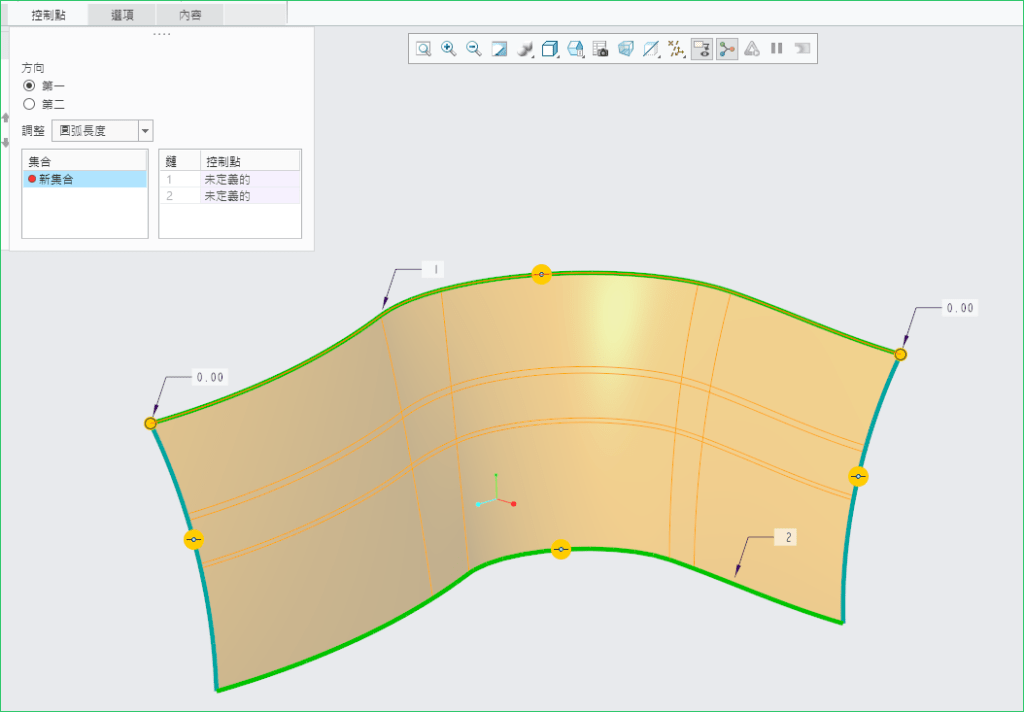Toggle the spin center display icon
Image resolution: width=1024 pixels, height=712 pixels.
click(x=727, y=49)
